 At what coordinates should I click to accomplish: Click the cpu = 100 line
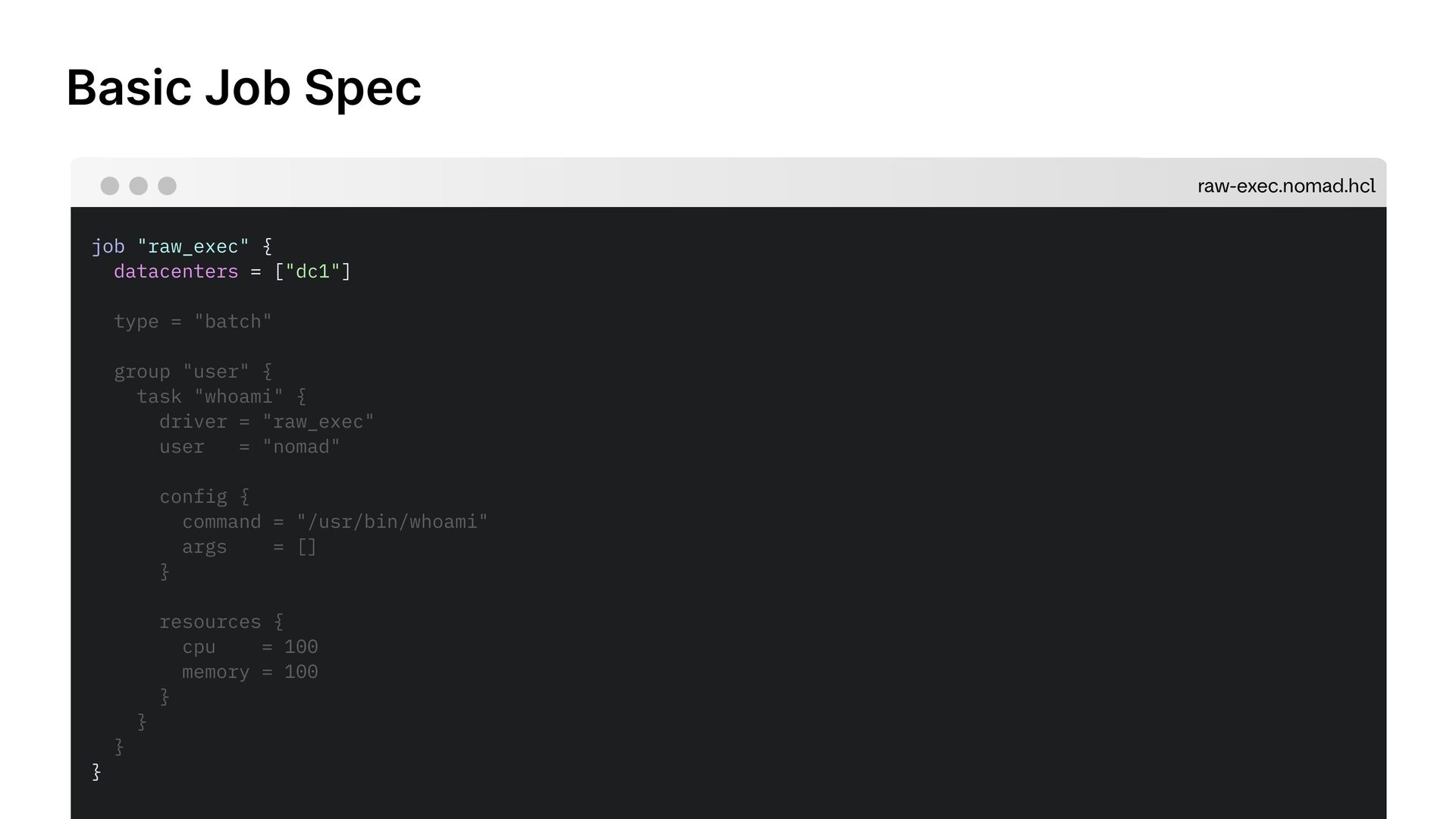(249, 647)
